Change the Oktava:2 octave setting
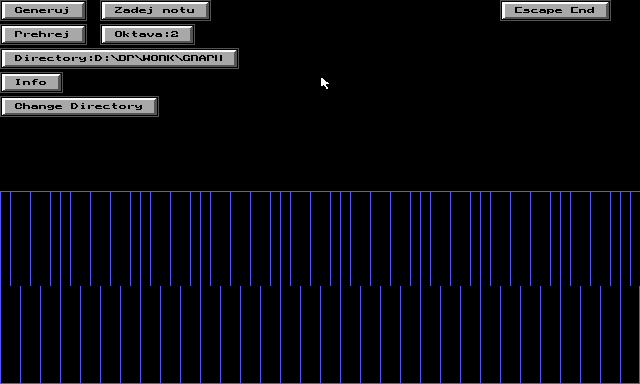This screenshot has height=384, width=640. (x=147, y=34)
